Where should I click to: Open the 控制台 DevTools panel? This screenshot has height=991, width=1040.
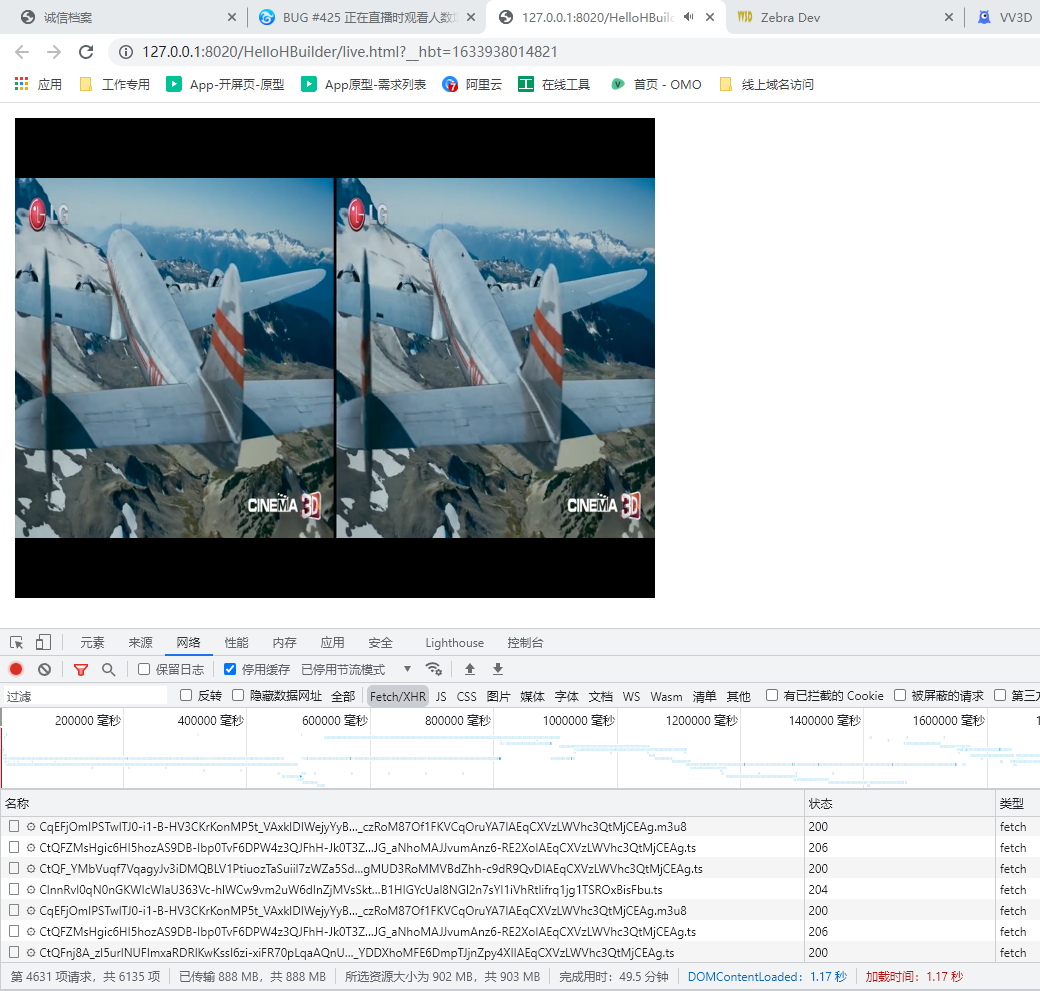525,643
